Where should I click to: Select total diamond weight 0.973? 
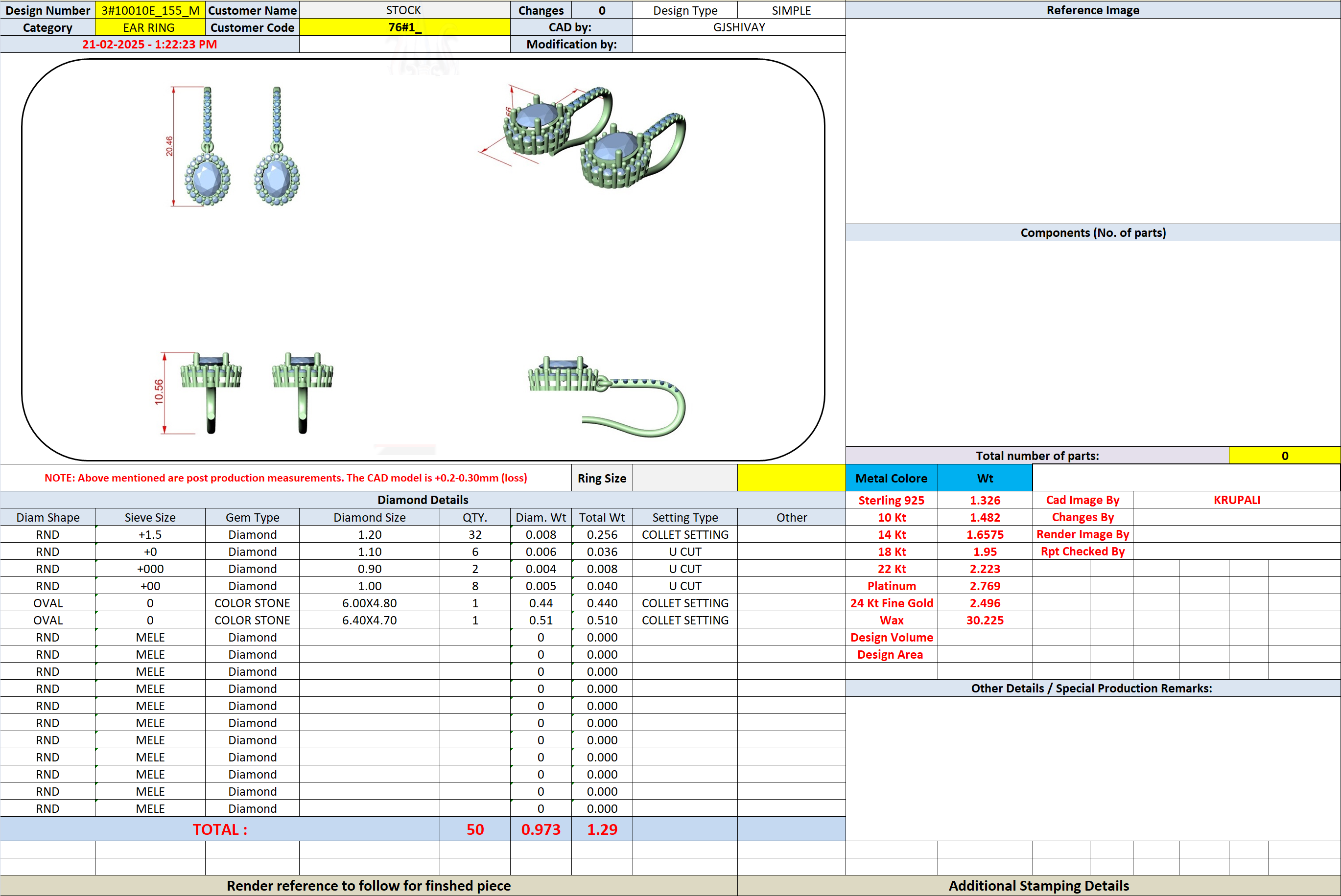click(541, 829)
